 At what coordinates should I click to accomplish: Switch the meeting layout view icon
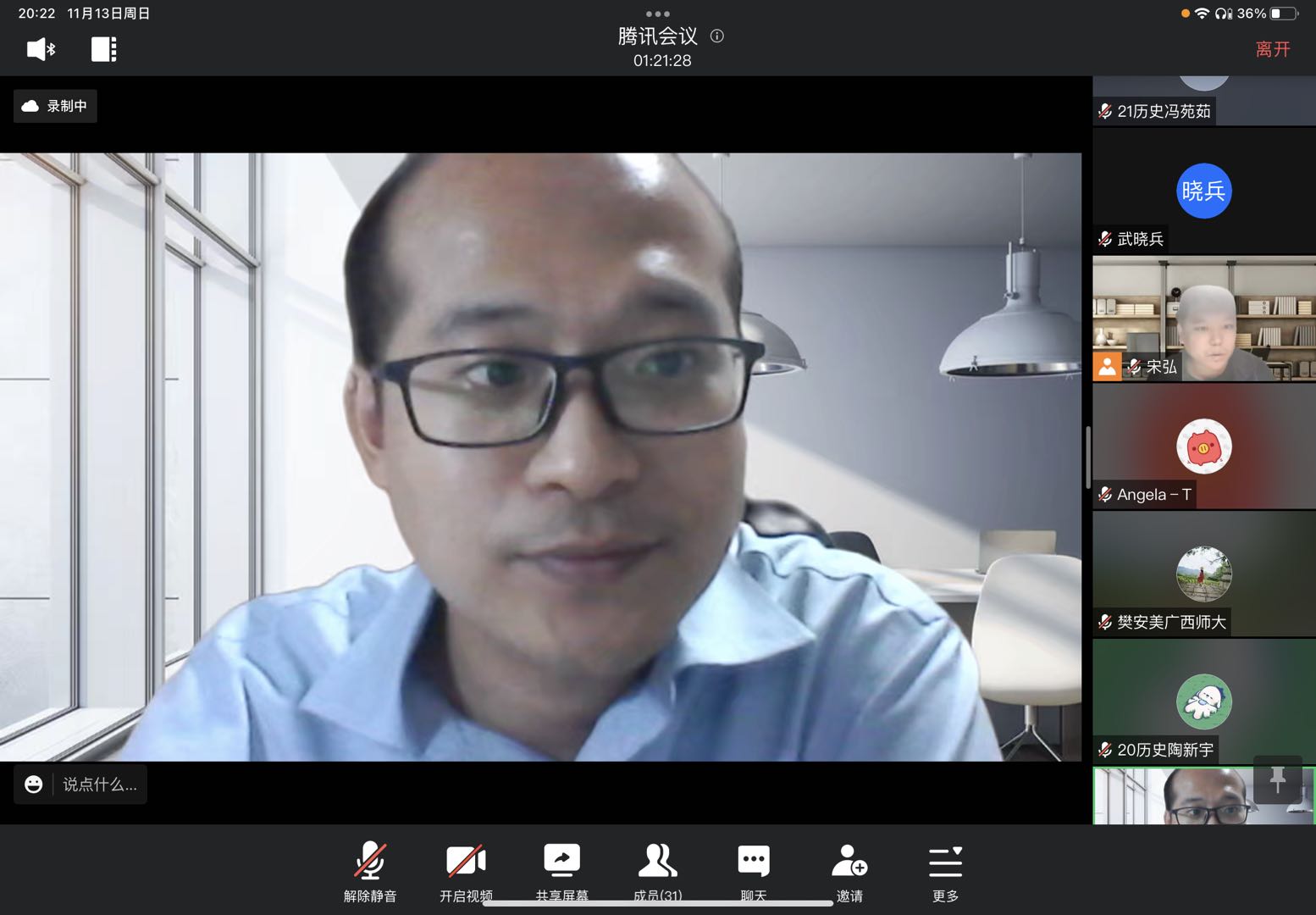(x=103, y=49)
